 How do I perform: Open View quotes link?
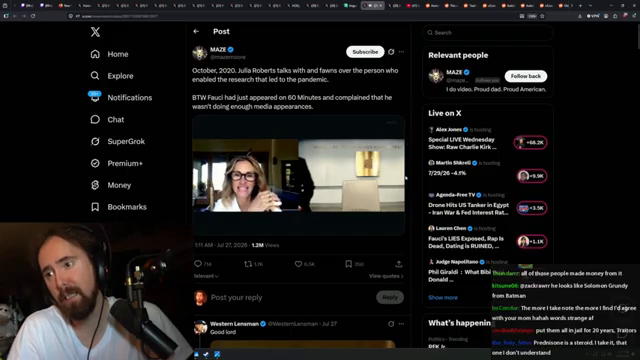tap(386, 276)
